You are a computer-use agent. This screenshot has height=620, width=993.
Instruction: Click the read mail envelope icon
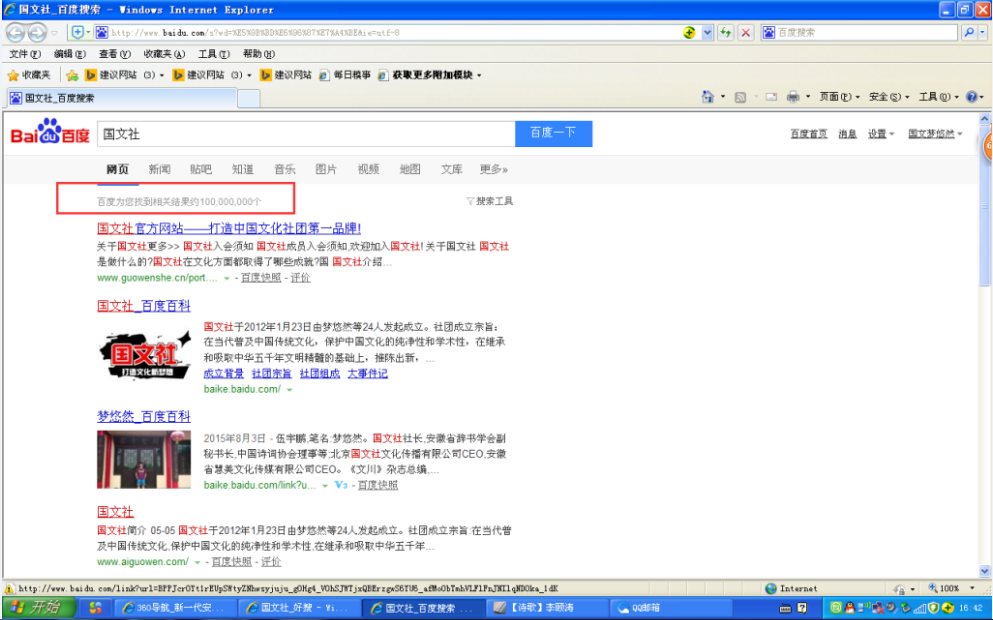(771, 97)
